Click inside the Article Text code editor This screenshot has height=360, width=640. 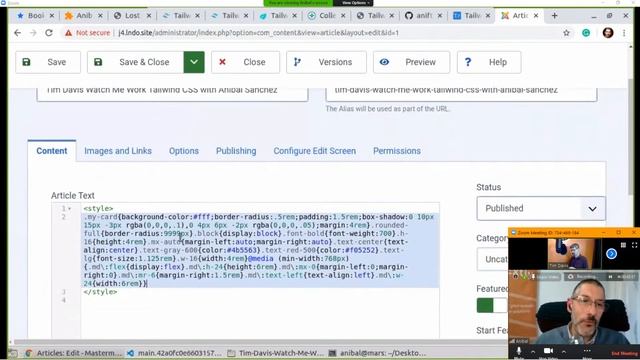tap(260, 269)
